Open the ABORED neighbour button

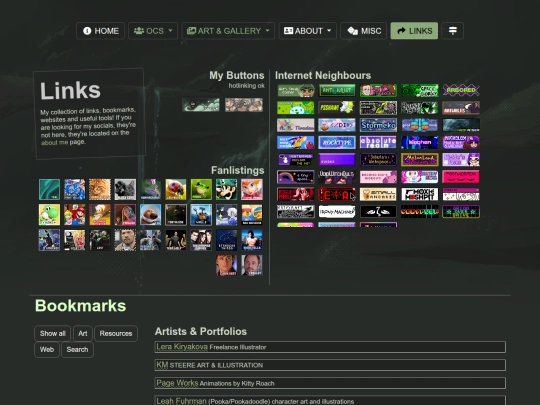click(461, 91)
